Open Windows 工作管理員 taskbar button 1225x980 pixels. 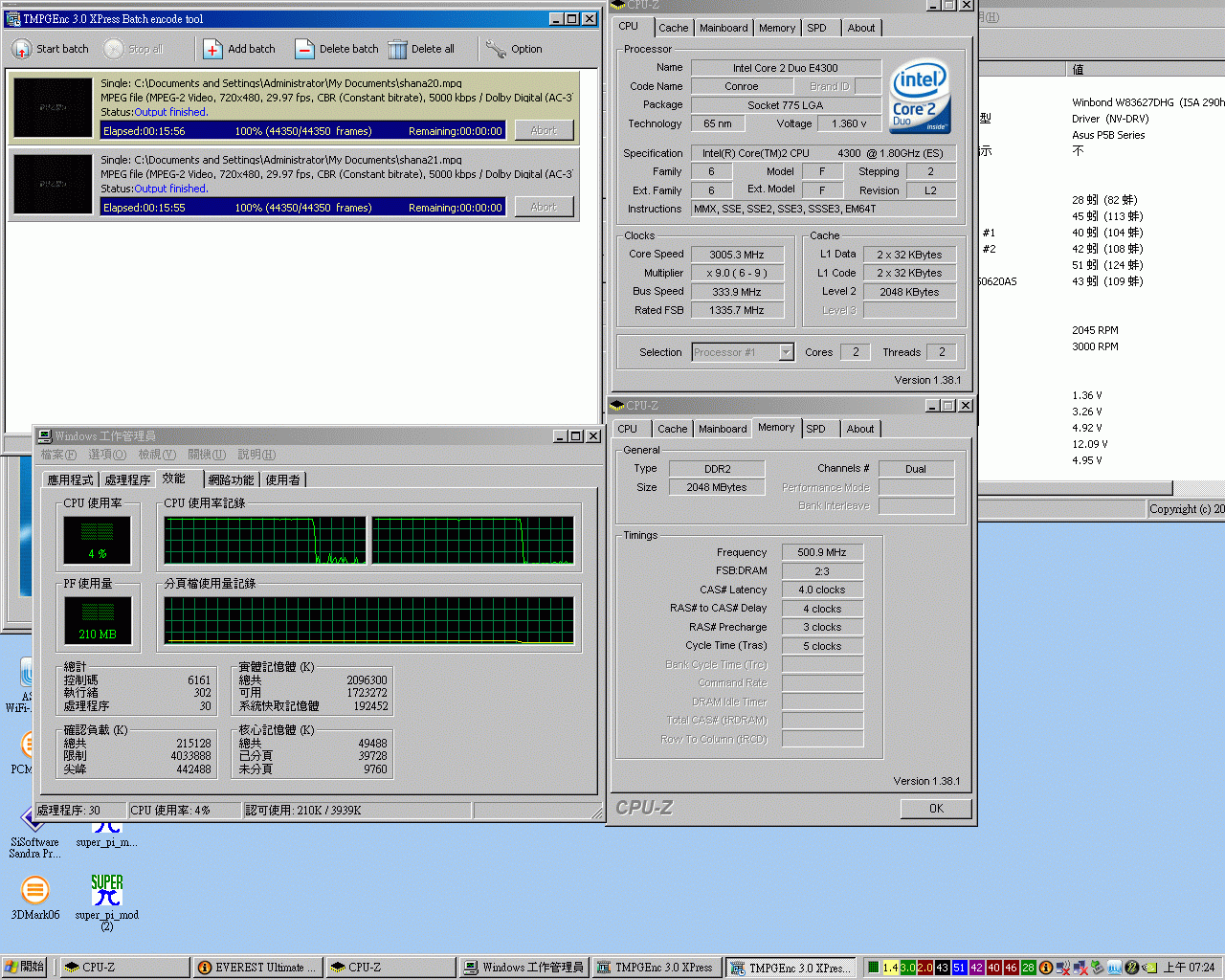point(523,968)
